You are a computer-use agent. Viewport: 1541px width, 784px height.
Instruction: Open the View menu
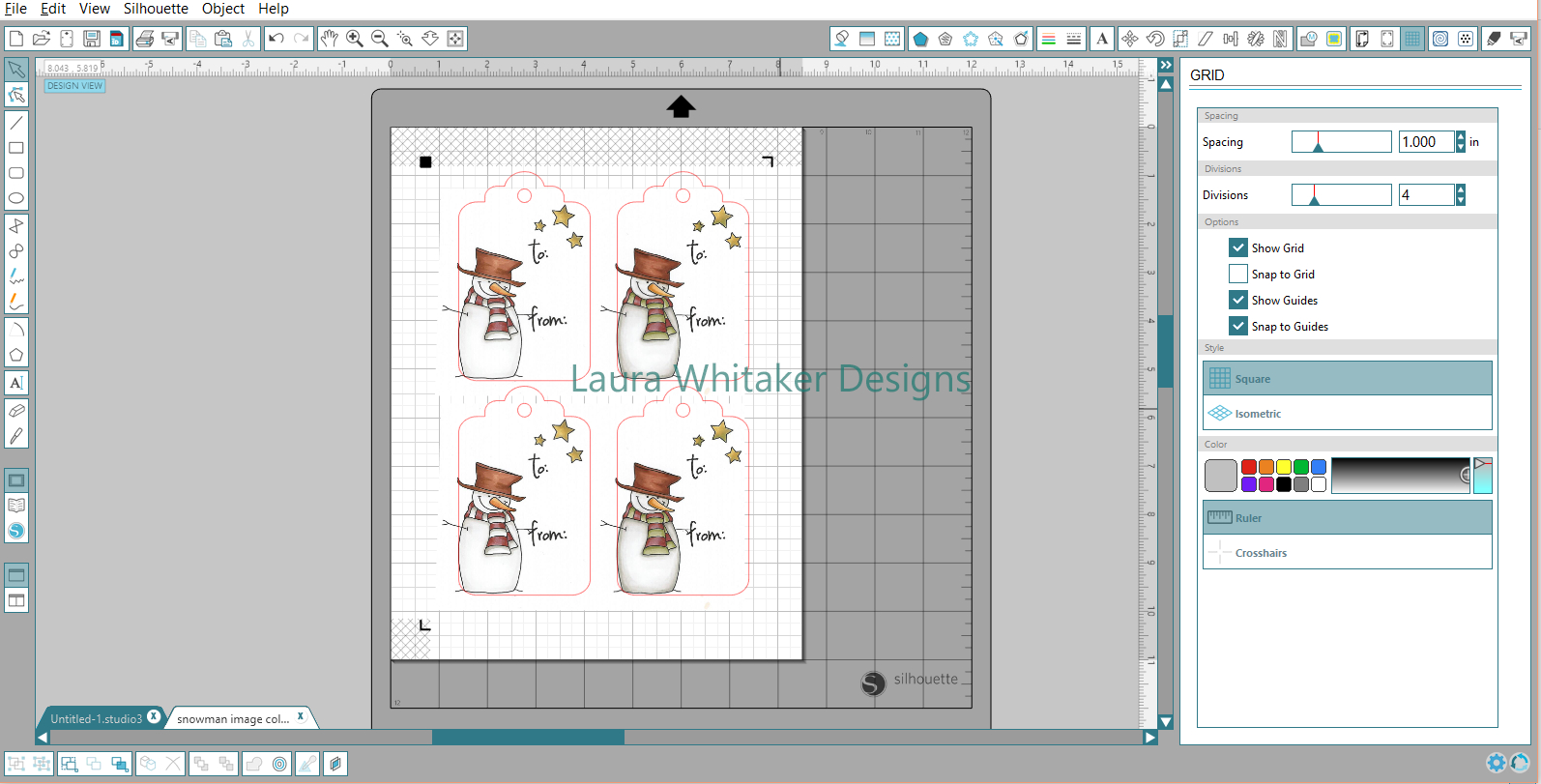pos(95,9)
